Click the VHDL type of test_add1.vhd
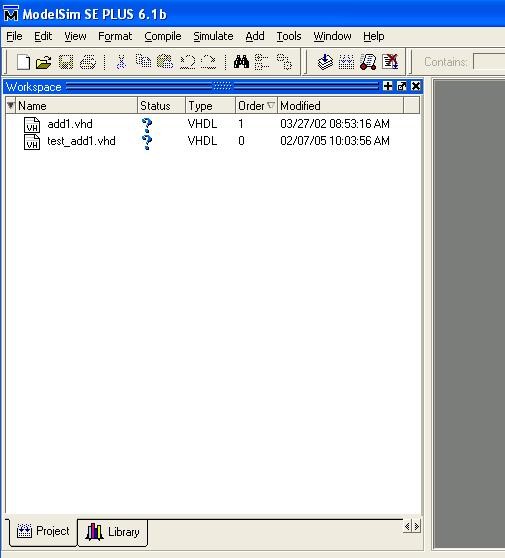The image size is (505, 558). point(202,141)
